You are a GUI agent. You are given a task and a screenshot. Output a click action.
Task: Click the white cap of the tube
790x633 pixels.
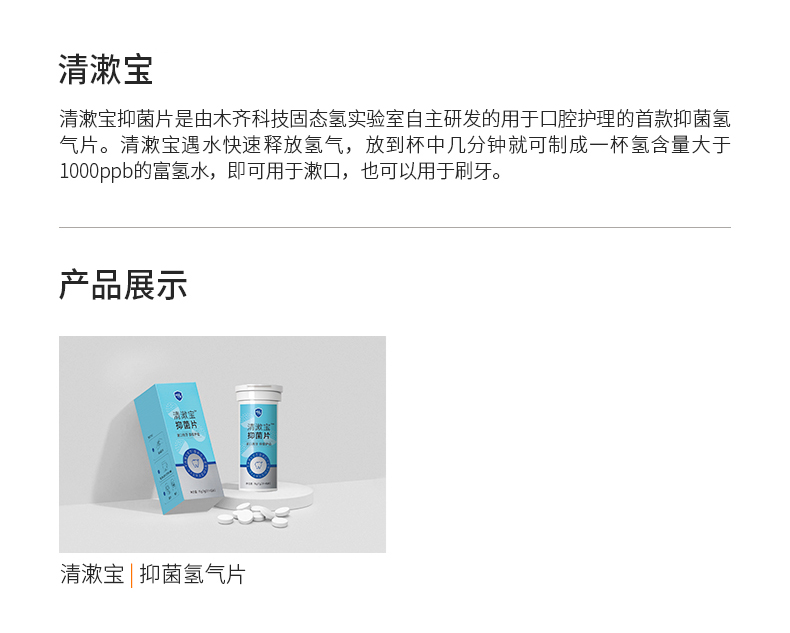259,393
